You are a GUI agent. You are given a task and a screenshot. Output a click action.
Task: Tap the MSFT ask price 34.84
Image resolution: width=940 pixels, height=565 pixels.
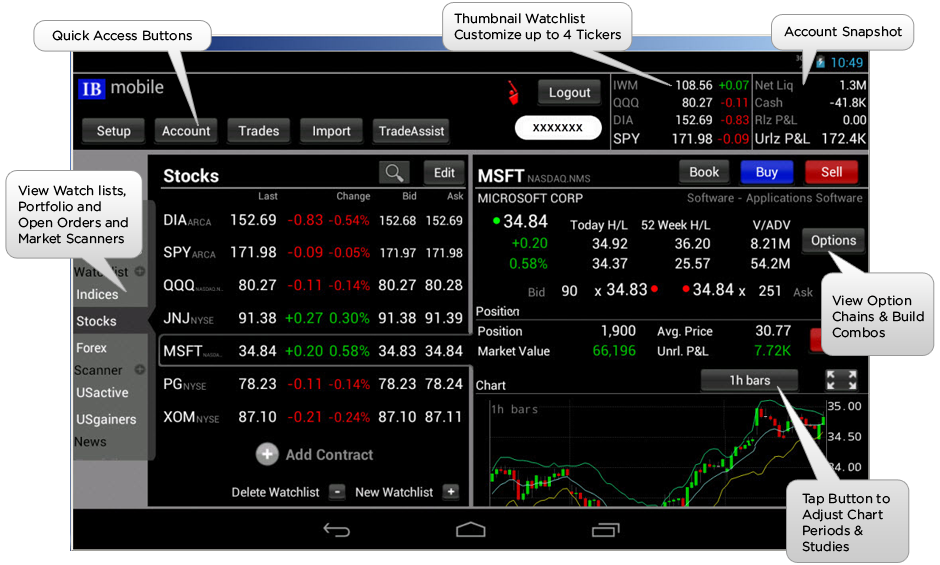point(713,290)
